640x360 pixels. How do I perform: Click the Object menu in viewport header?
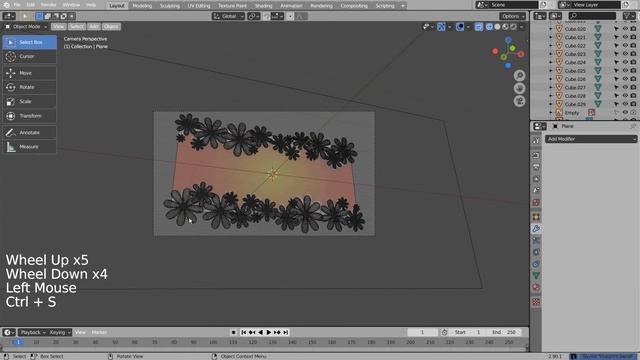[111, 27]
